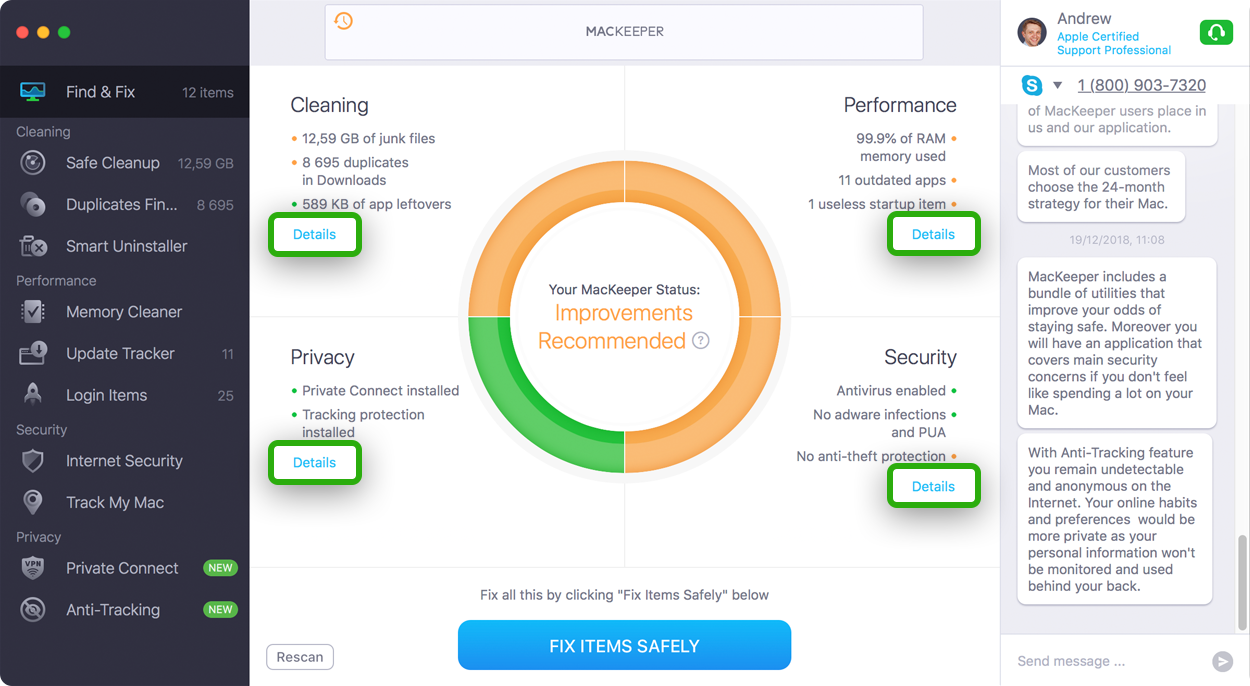Select the Anti-Tracking eye icon
Image resolution: width=1250 pixels, height=686 pixels.
[x=33, y=610]
